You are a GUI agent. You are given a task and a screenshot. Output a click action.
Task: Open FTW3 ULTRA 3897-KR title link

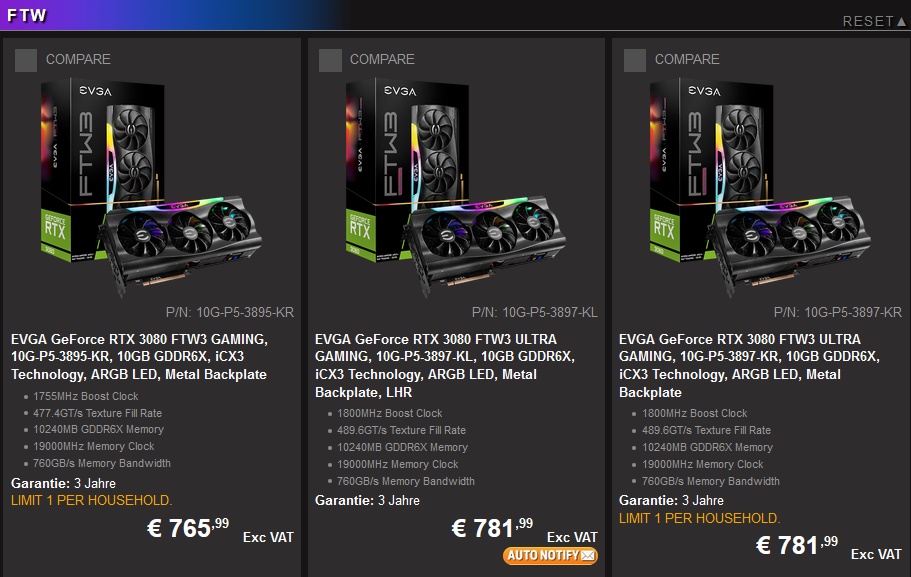point(749,365)
